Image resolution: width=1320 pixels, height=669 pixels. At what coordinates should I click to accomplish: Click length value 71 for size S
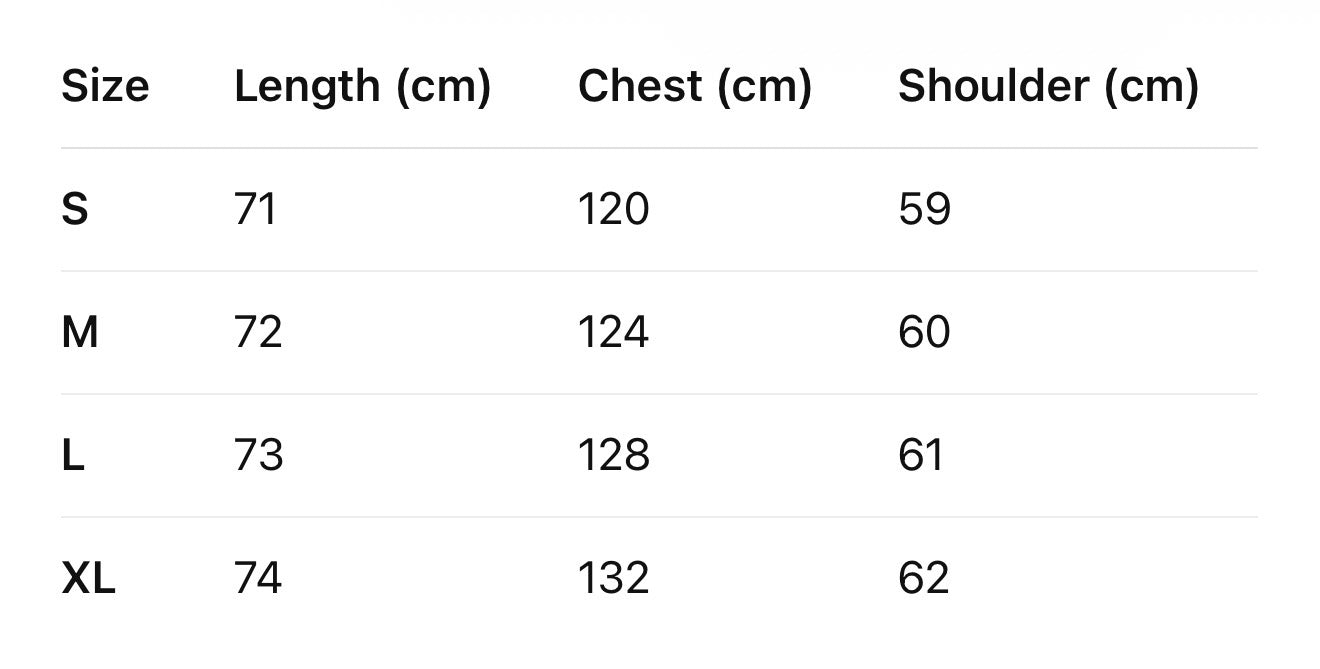tap(255, 210)
